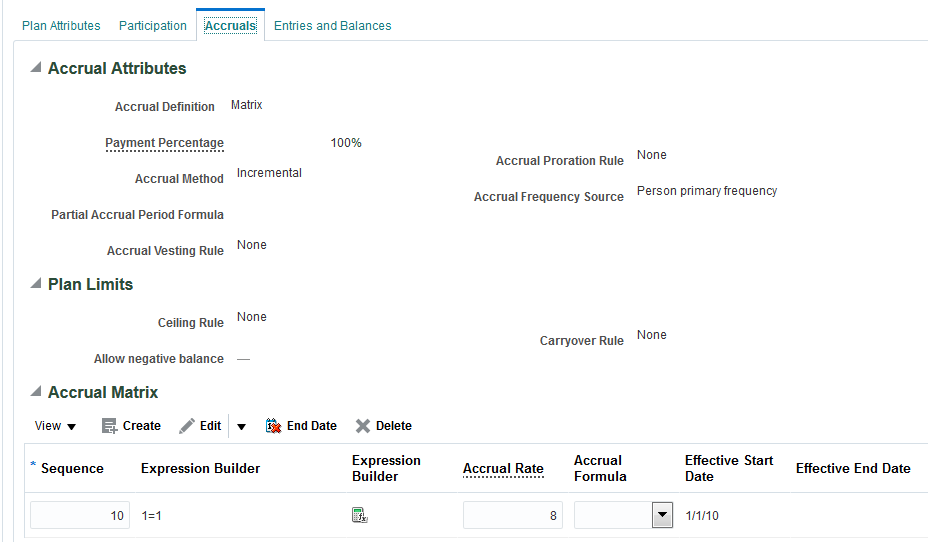
Task: Collapse the Accrual Attributes section
Action: pyautogui.click(x=36, y=69)
